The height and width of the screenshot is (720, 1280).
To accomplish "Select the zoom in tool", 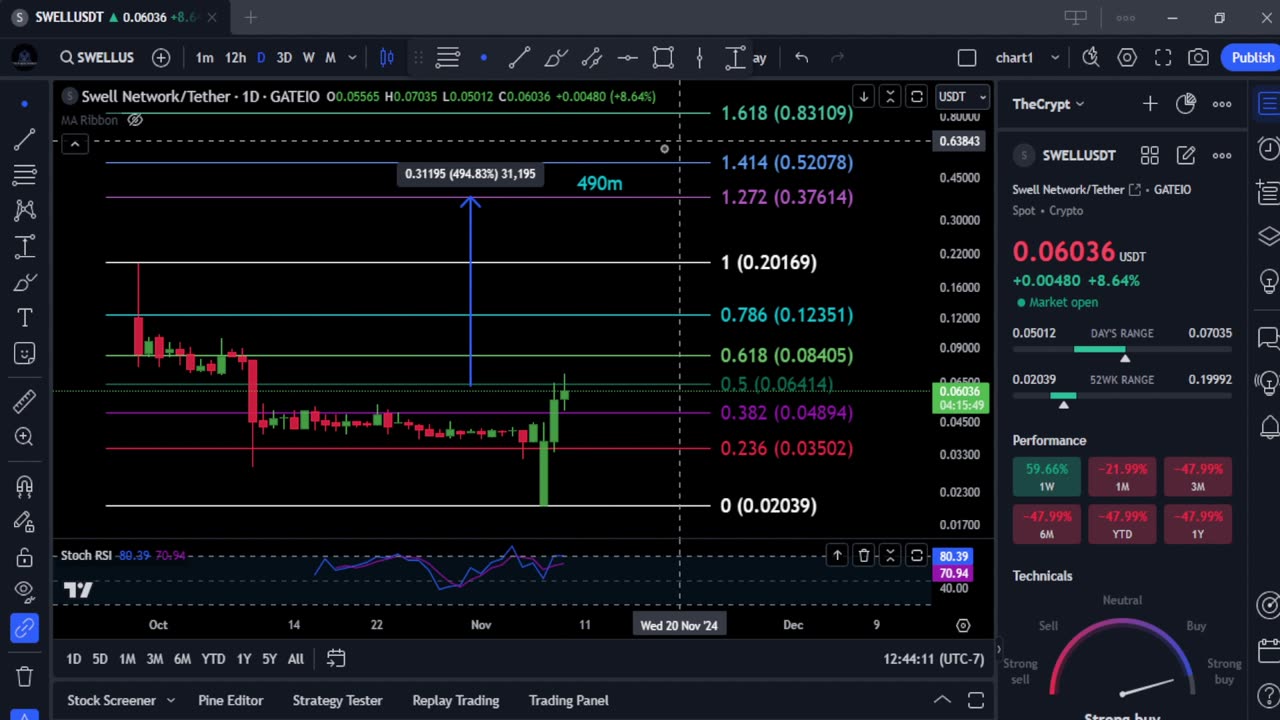I will click(25, 437).
